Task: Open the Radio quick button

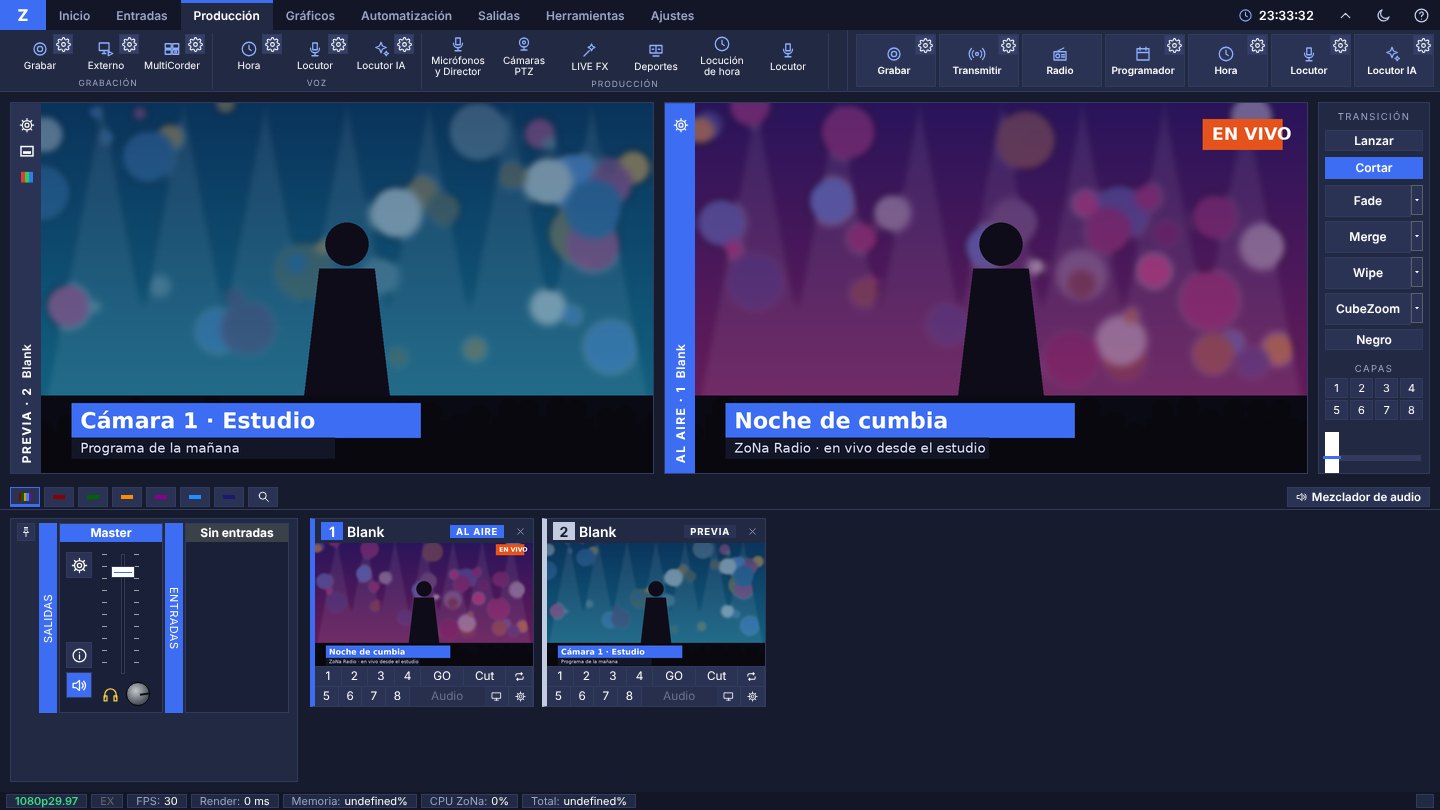Action: pos(1060,60)
